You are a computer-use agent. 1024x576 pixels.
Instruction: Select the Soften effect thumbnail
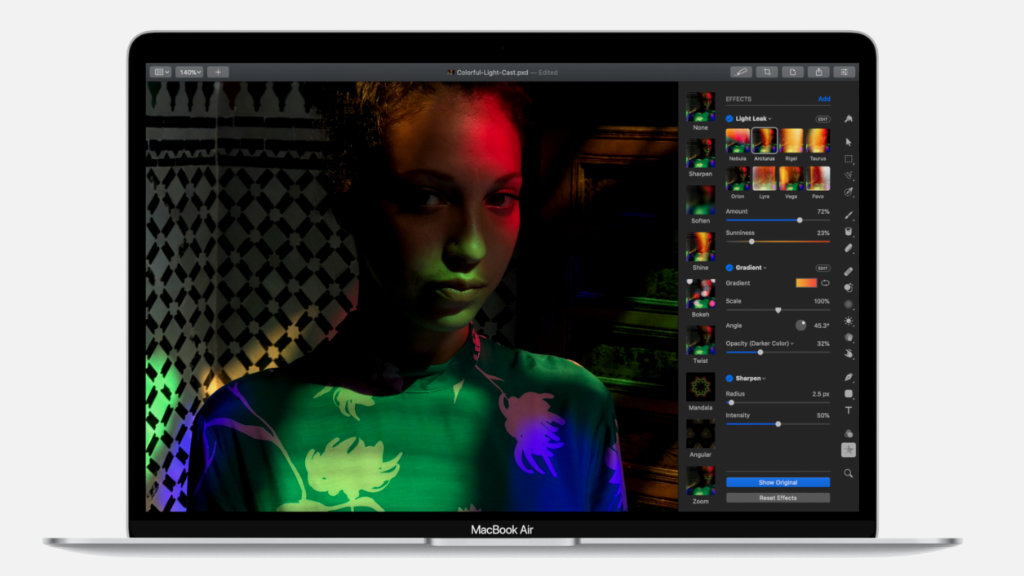(700, 200)
